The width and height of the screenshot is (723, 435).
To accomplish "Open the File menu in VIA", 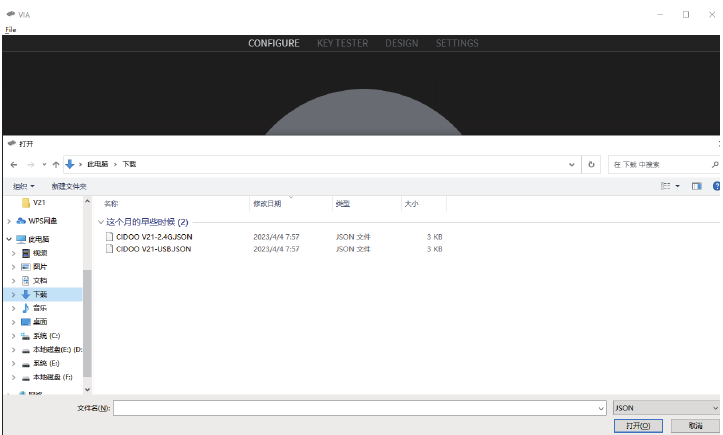I will tap(10, 30).
